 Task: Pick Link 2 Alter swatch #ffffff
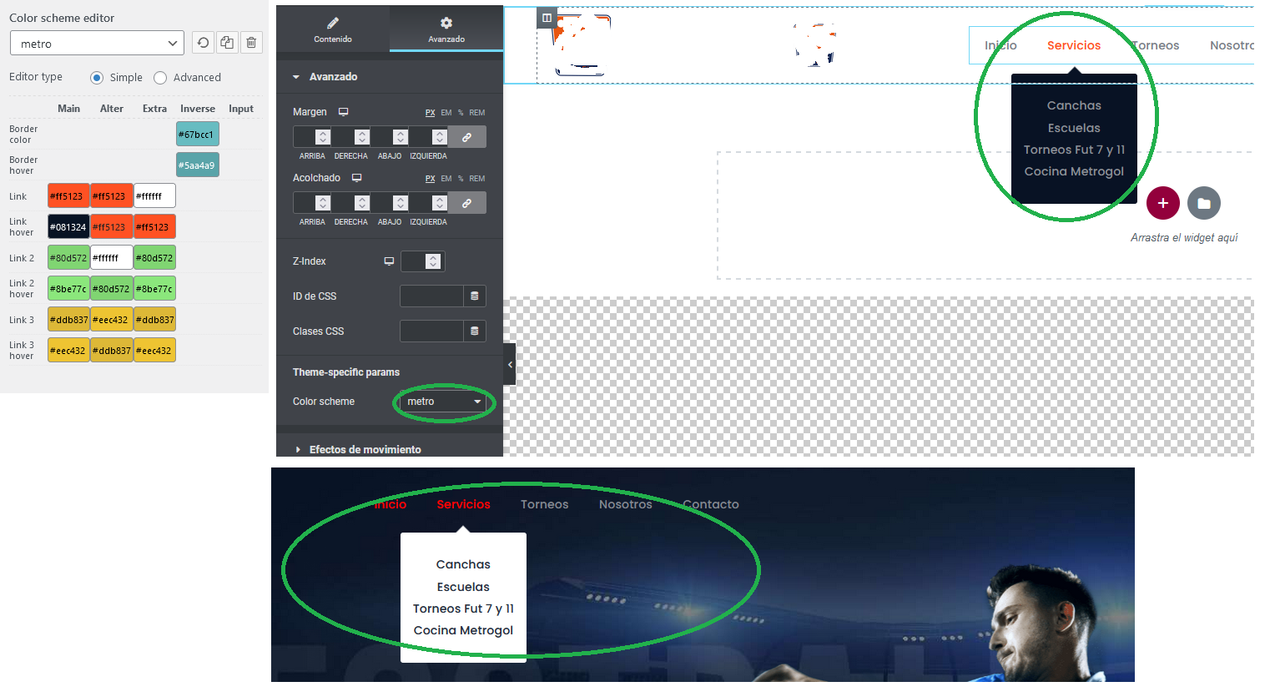click(112, 257)
